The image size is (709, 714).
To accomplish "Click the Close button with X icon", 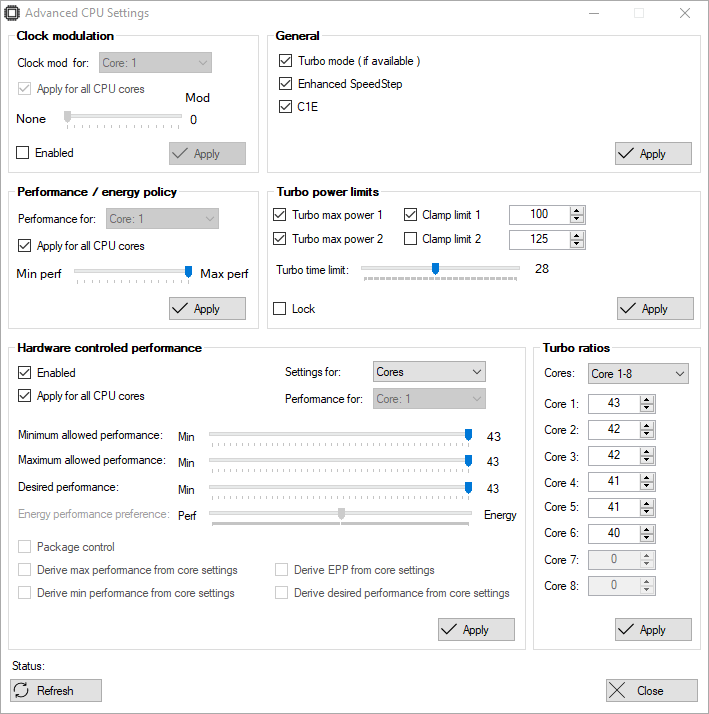I will click(652, 690).
